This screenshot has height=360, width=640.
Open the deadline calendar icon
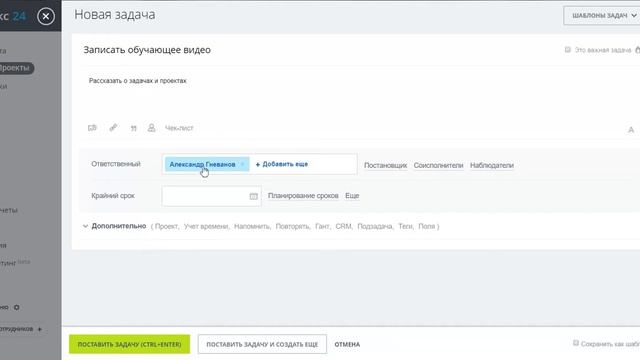pyautogui.click(x=253, y=196)
